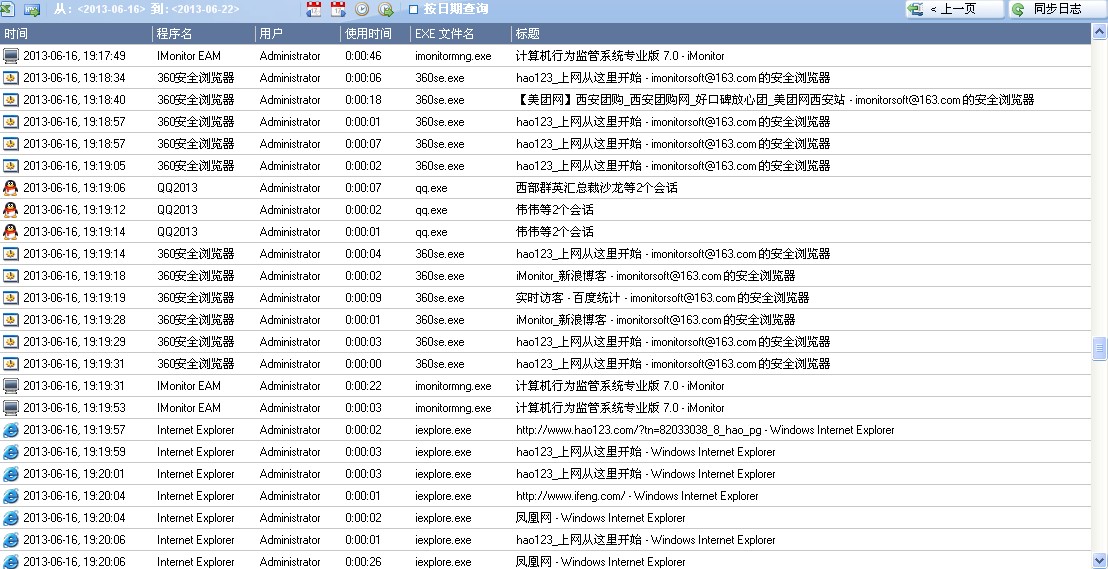1108x569 pixels.
Task: Select the 美团网 西安团购 title entry
Action: click(775, 100)
